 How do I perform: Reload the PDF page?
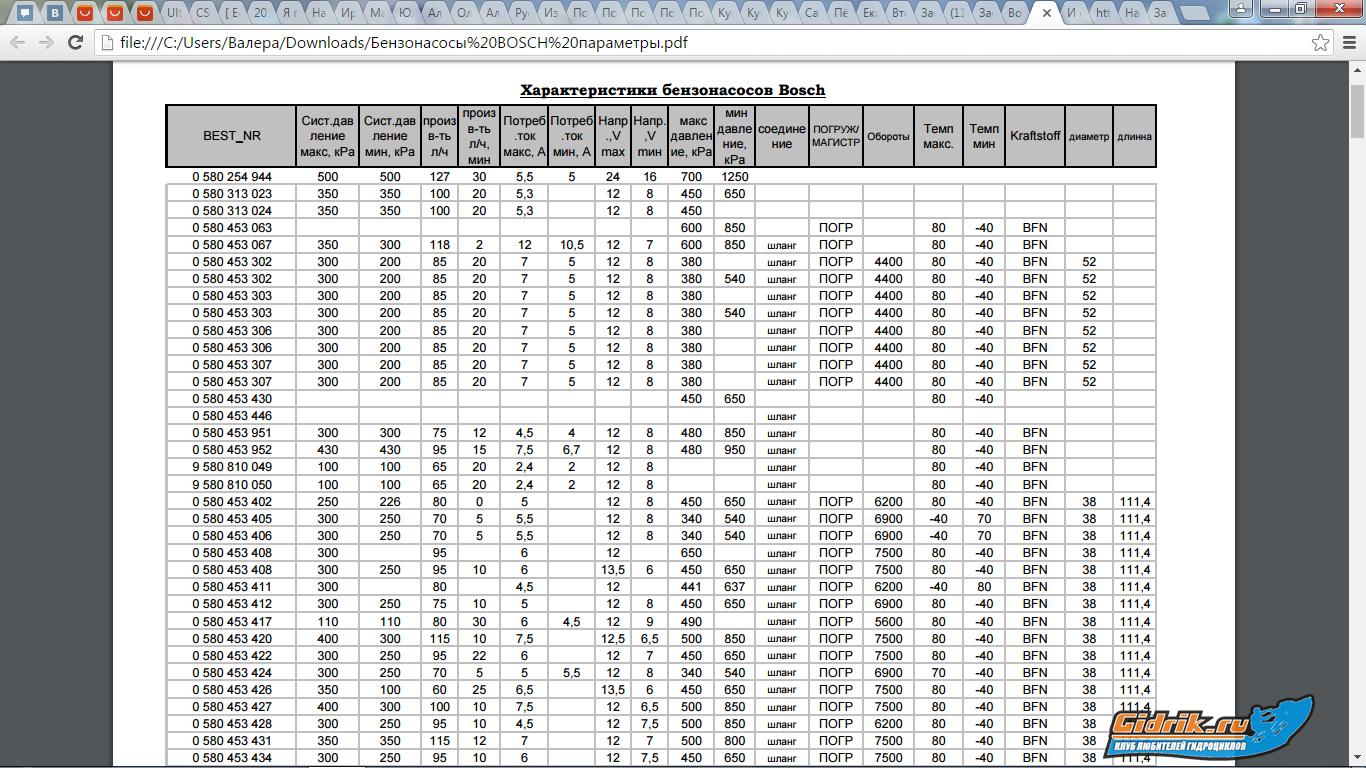point(75,43)
